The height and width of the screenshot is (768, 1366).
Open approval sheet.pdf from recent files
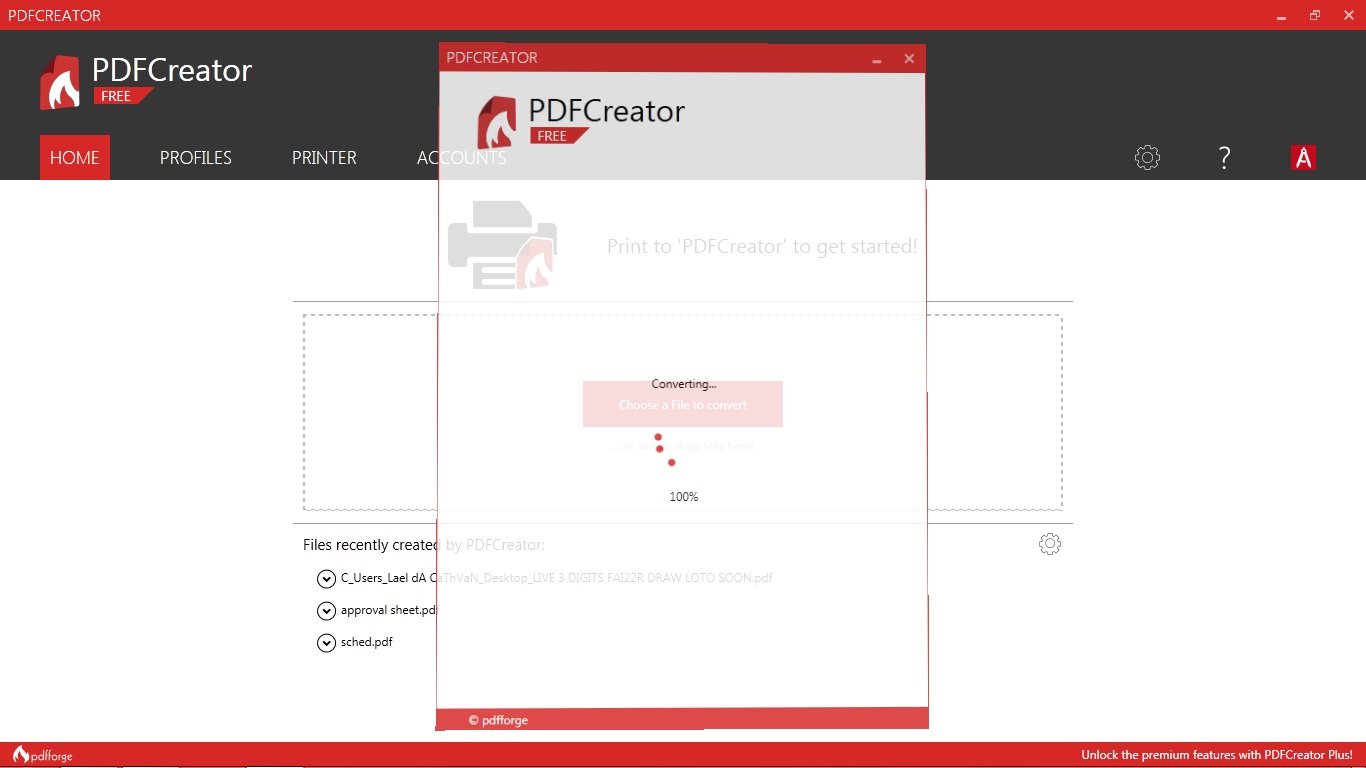tap(389, 610)
